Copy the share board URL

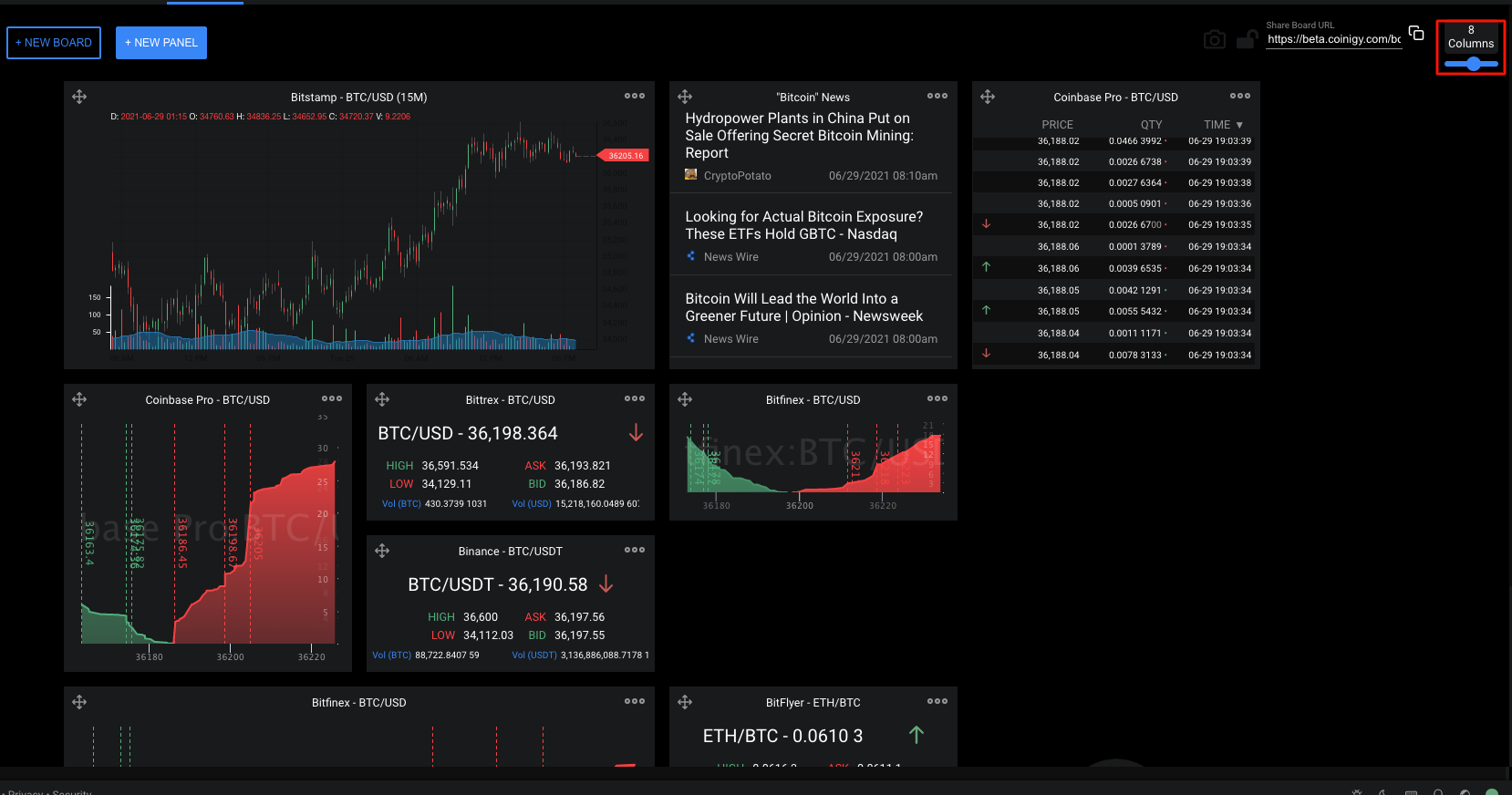click(x=1416, y=33)
